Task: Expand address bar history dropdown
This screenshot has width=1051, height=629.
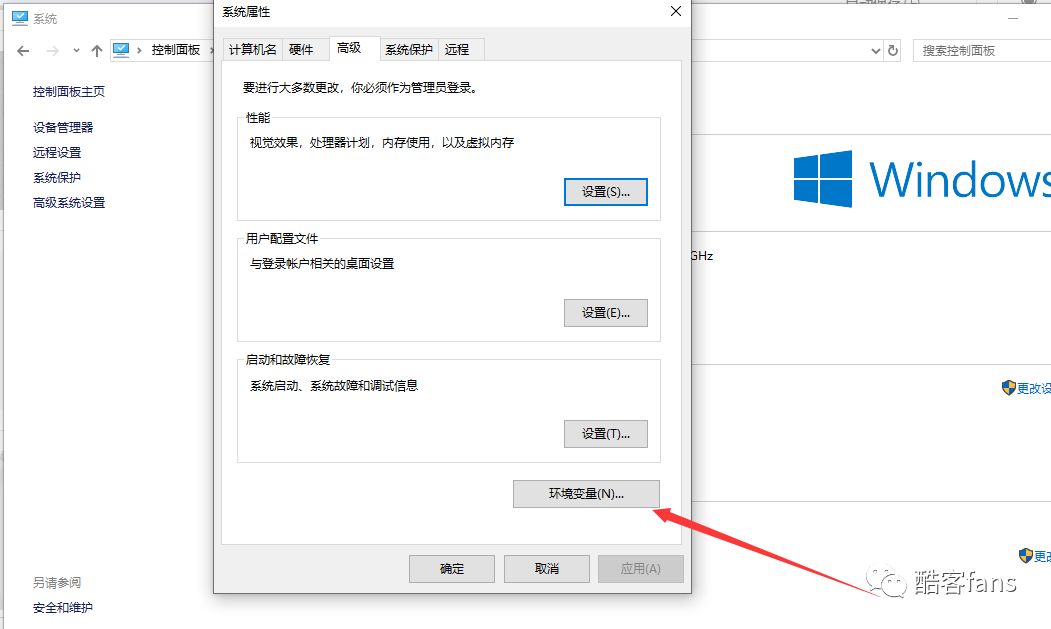Action: coord(875,51)
